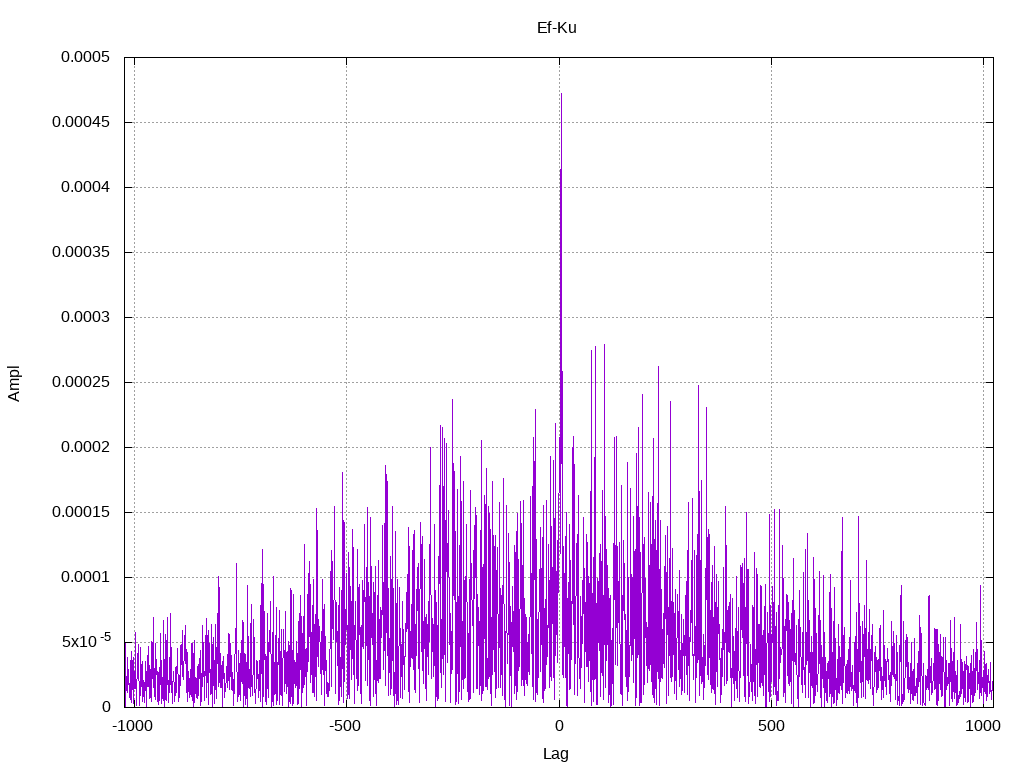The width and height of the screenshot is (1024, 768).
Task: Click the x-axis tick label -500
Action: click(345, 726)
